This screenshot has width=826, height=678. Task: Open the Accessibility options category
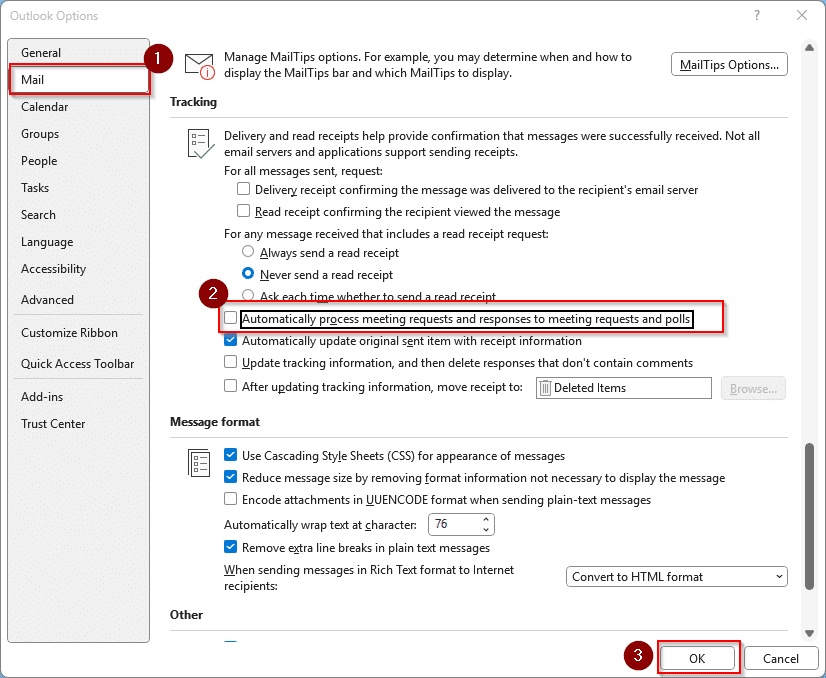click(79, 269)
